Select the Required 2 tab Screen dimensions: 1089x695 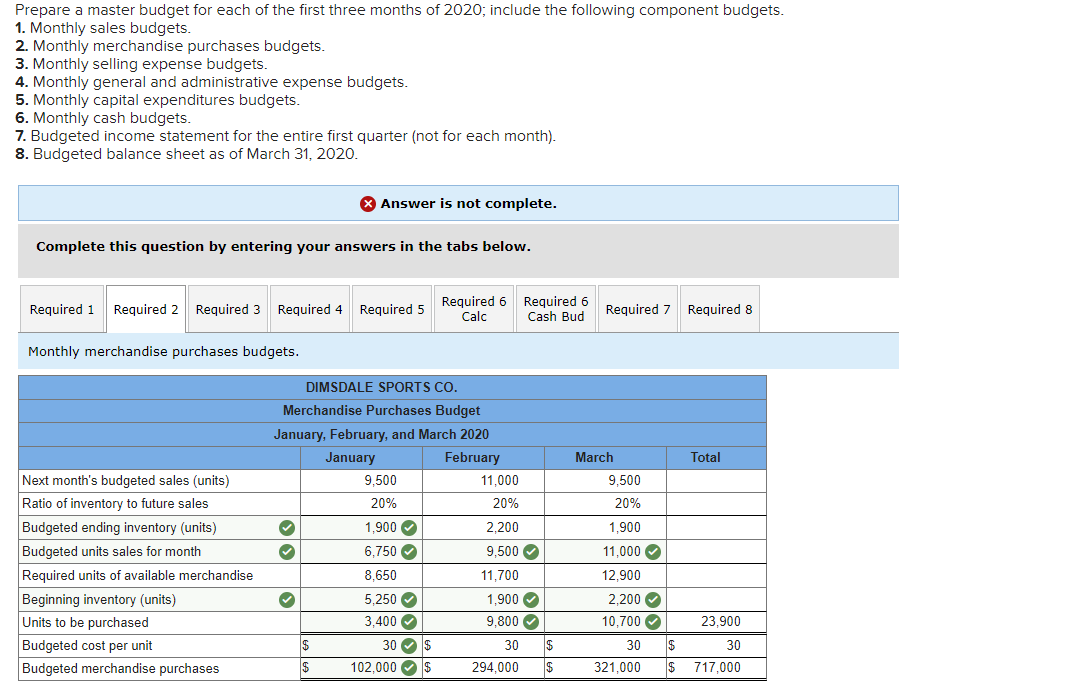[x=146, y=309]
